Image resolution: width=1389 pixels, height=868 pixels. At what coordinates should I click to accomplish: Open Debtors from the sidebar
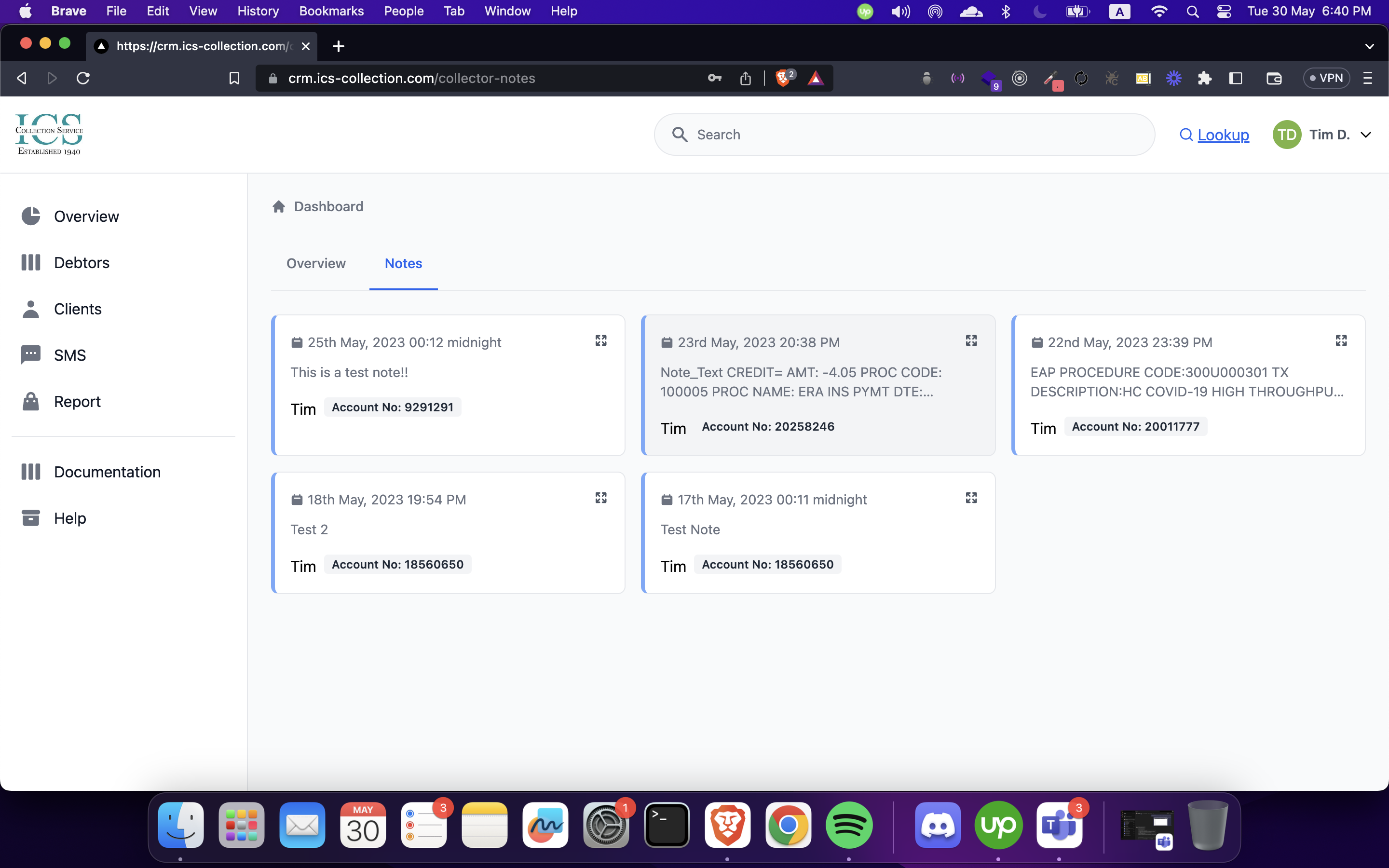[81, 262]
